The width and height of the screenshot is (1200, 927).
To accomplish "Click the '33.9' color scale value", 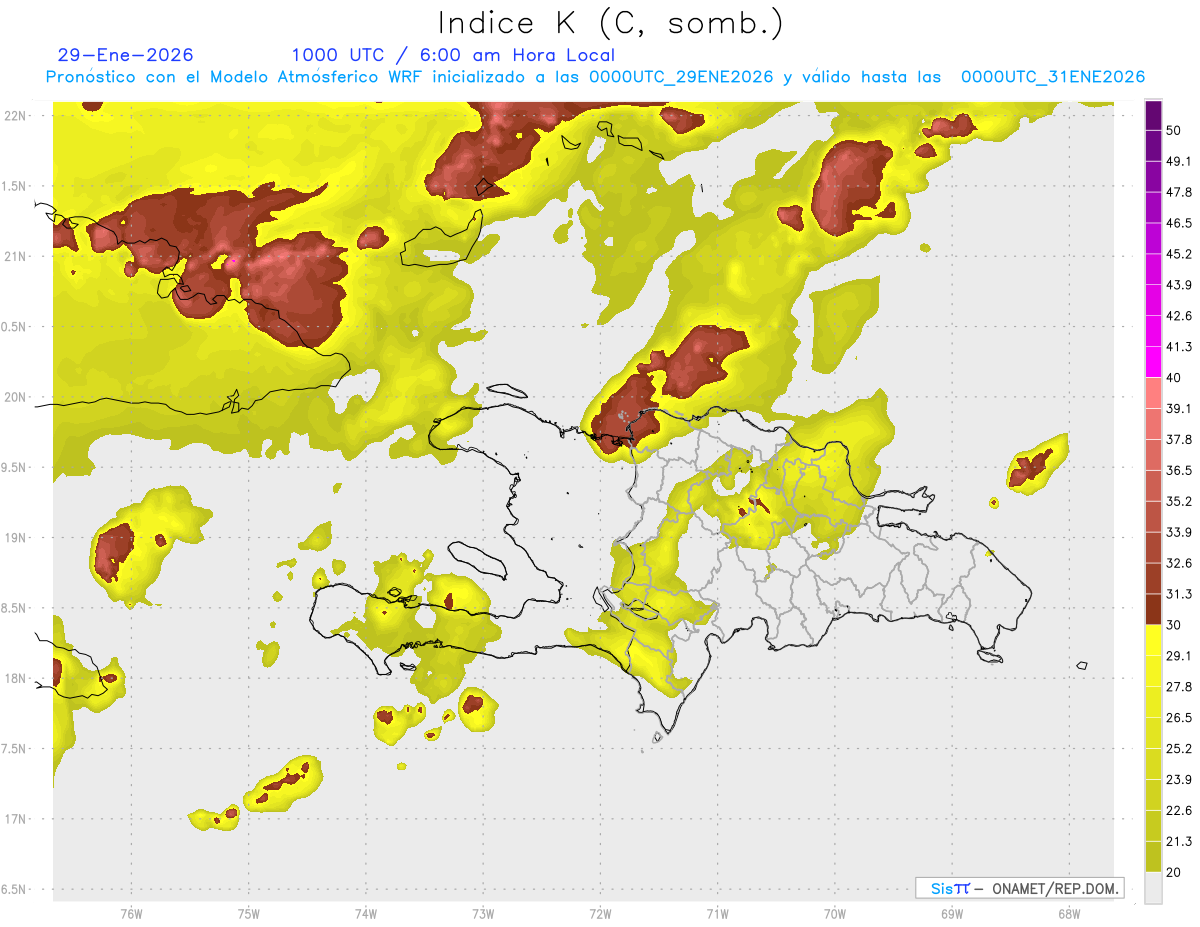I will click(x=1179, y=532).
